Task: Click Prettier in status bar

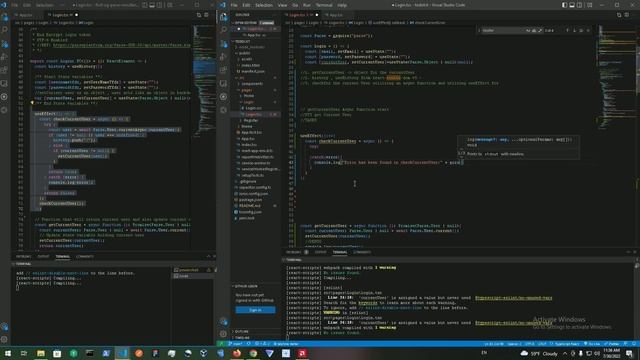Action: (x=611, y=344)
